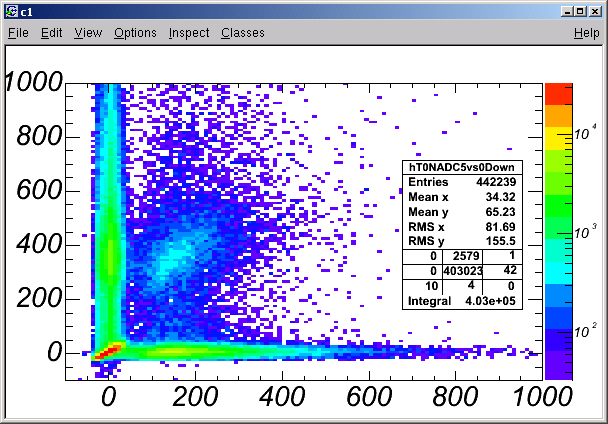The width and height of the screenshot is (608, 424).
Task: Maximize the c1 canvas window
Action: [x=580, y=12]
